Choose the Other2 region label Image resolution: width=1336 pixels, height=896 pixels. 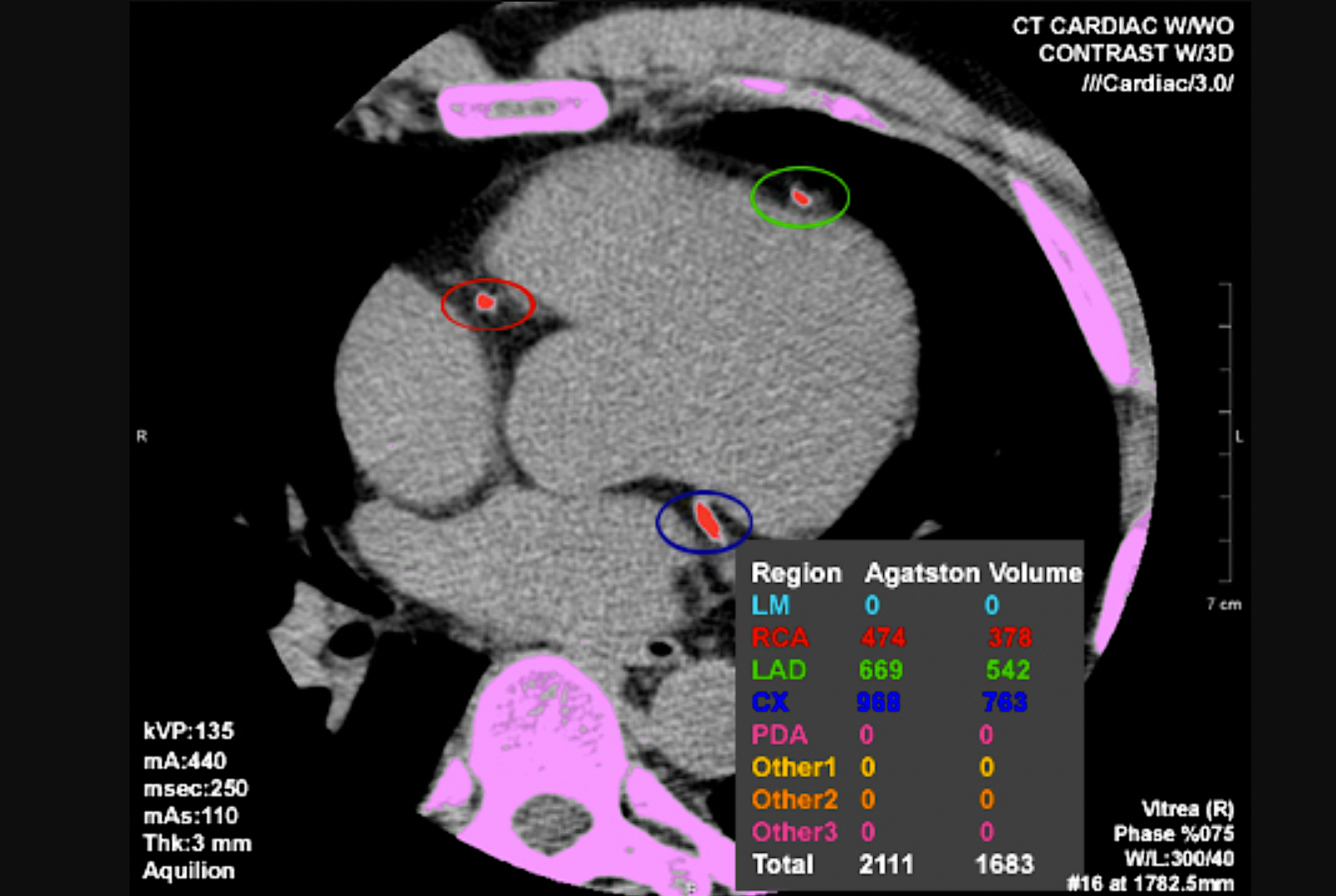[794, 800]
